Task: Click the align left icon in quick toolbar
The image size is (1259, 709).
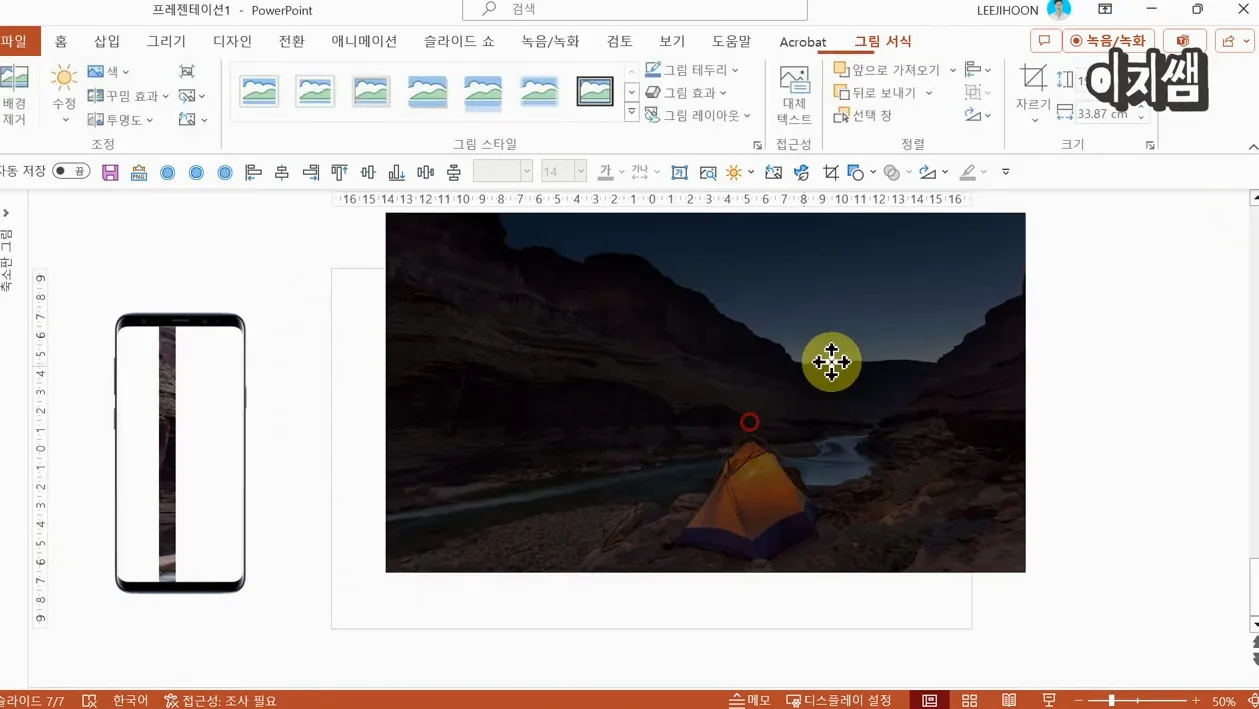Action: [253, 172]
